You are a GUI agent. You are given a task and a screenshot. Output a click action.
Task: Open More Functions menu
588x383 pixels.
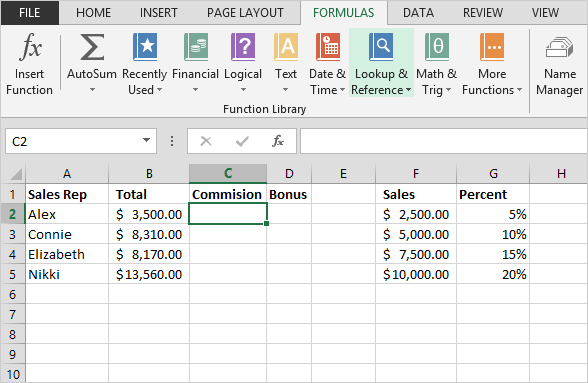click(x=492, y=64)
